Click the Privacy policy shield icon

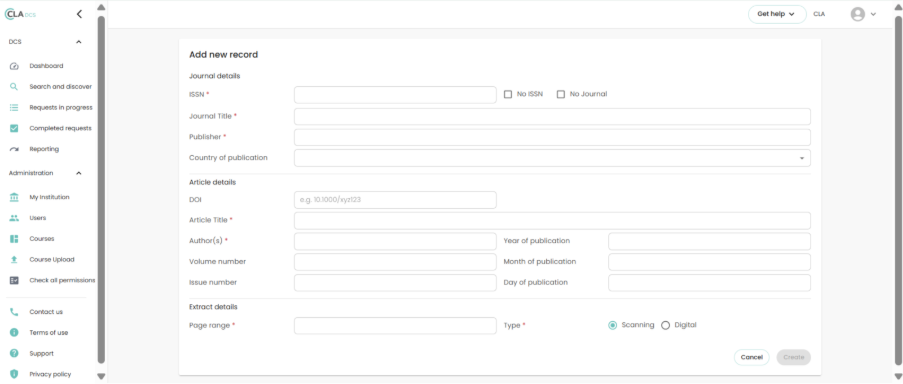[x=14, y=374]
